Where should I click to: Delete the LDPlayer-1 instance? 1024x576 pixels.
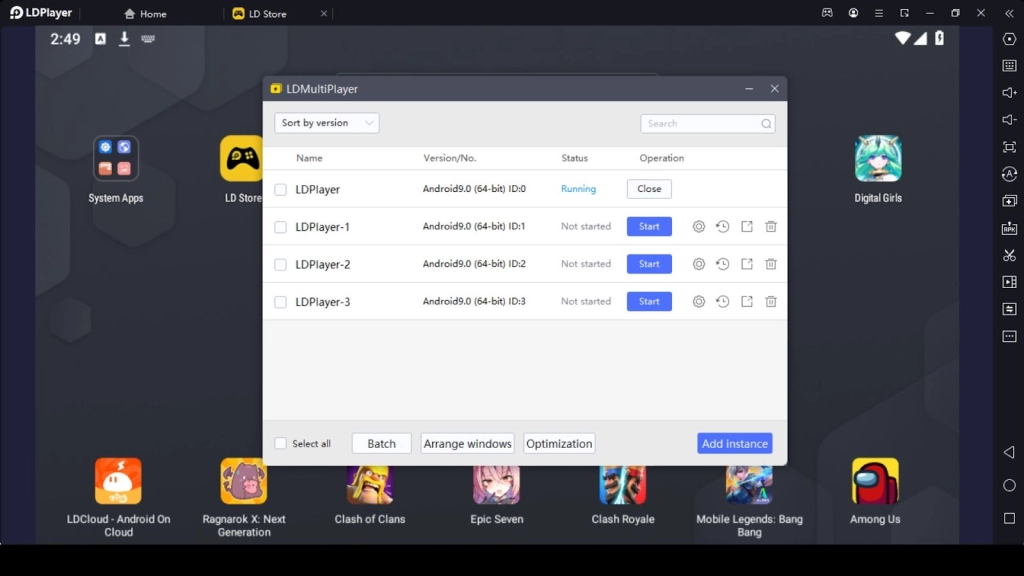coord(771,227)
